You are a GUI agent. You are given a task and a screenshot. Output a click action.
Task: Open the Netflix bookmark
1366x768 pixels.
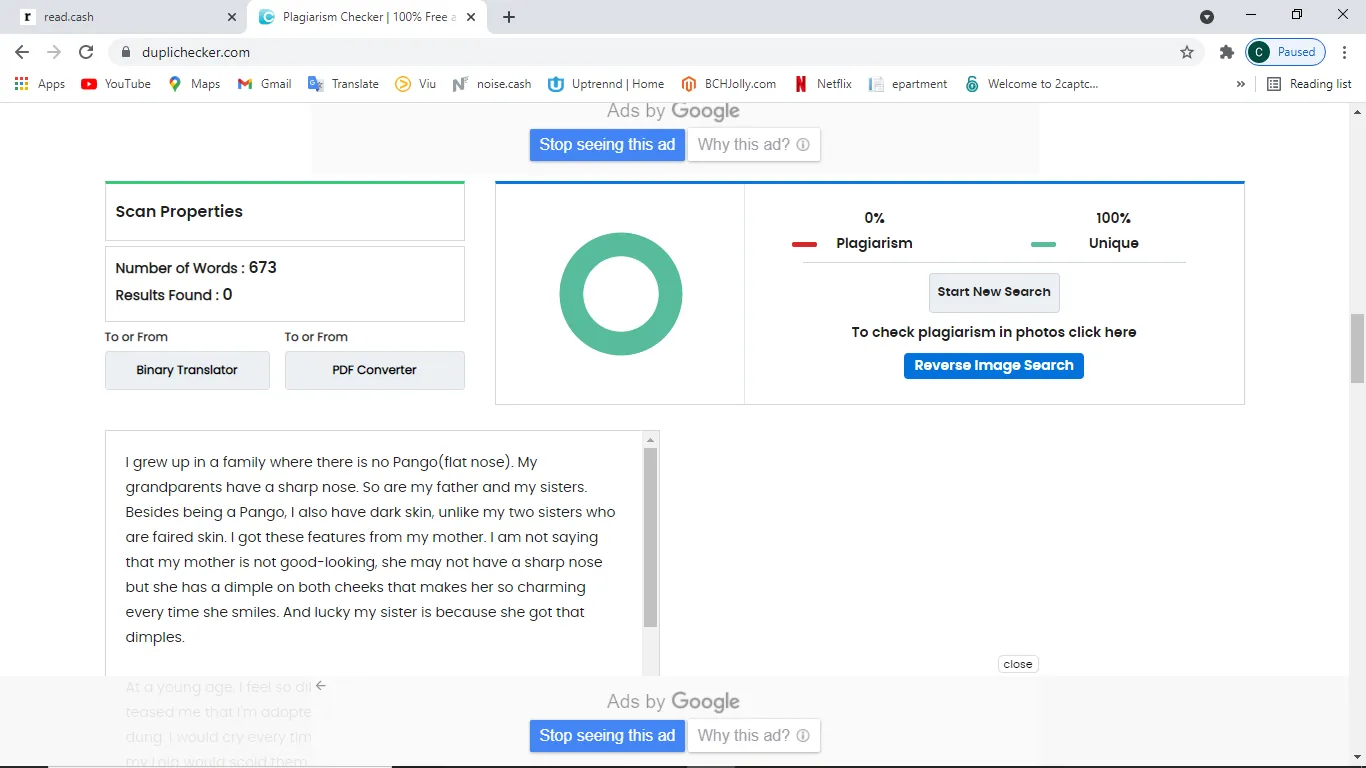click(823, 84)
